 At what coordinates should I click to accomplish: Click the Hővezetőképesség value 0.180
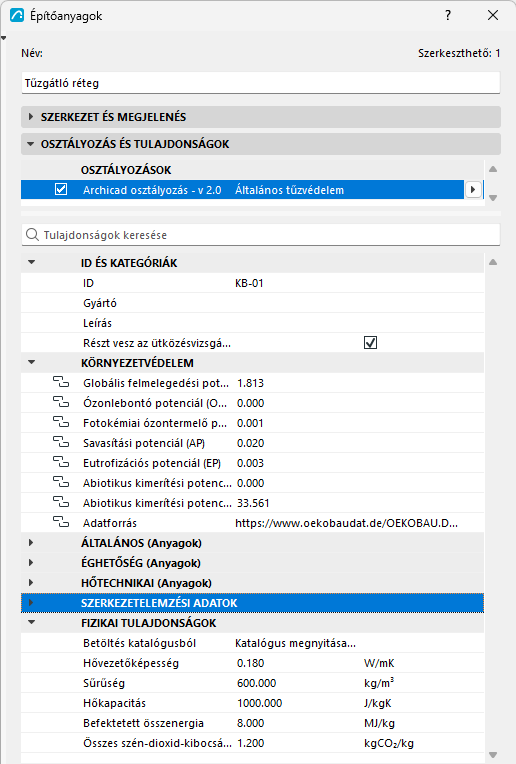[x=250, y=663]
